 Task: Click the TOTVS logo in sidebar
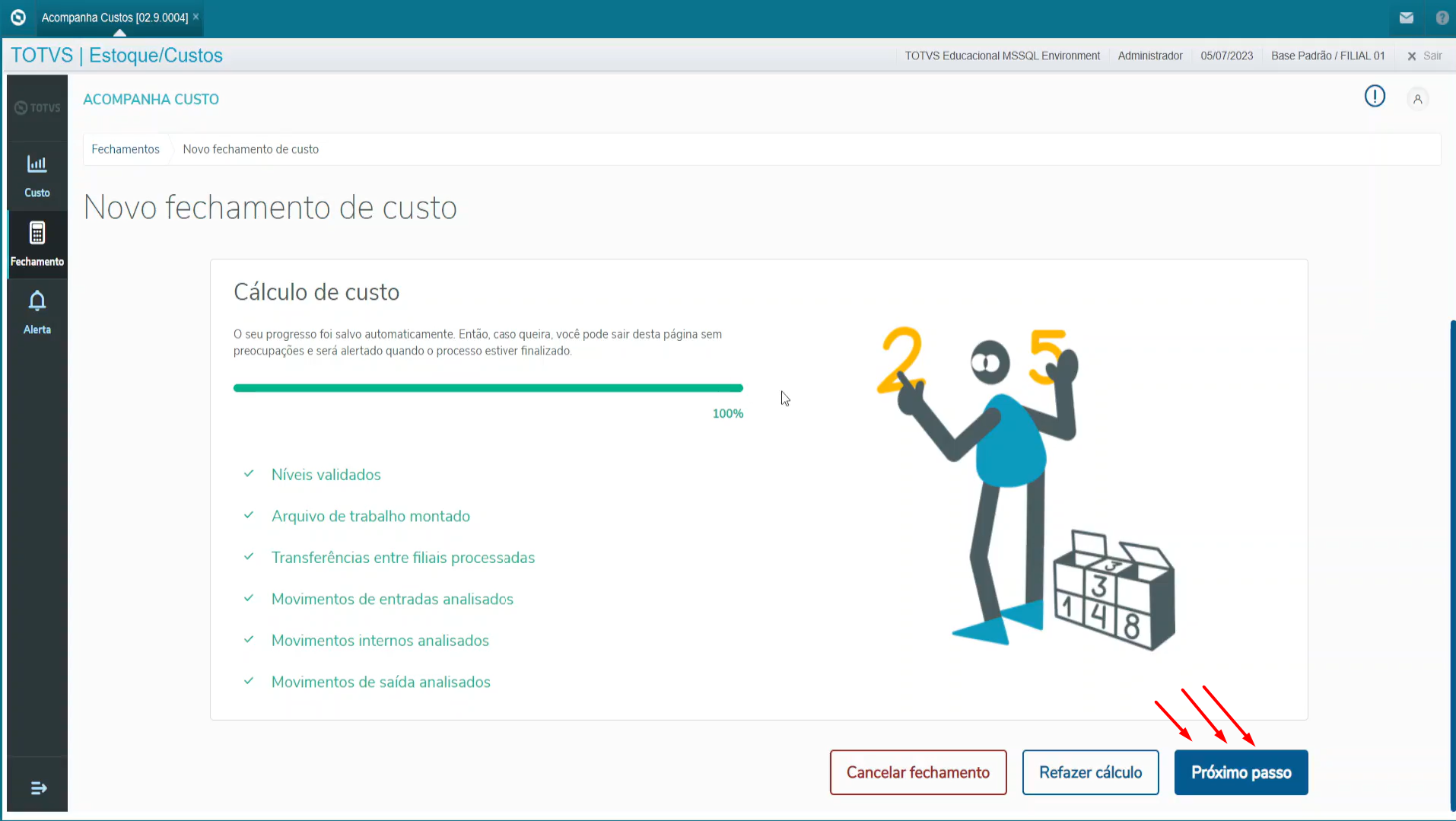point(37,108)
